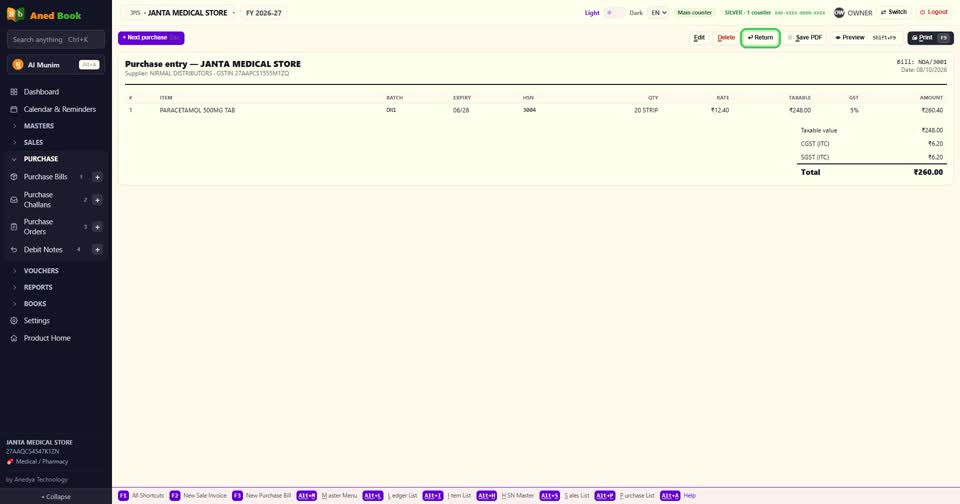Open Alt+S Sales List shortcut

point(564,495)
